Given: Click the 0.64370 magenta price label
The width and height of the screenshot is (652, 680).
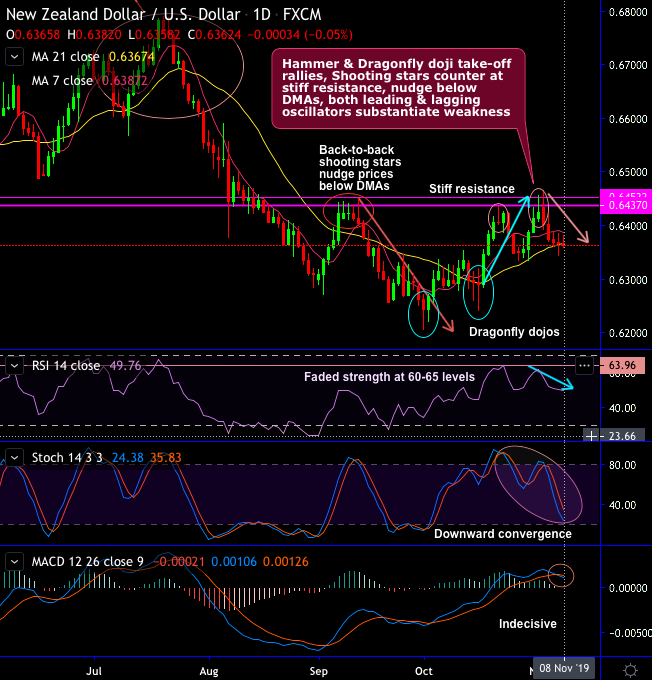Looking at the screenshot, I should tap(626, 205).
